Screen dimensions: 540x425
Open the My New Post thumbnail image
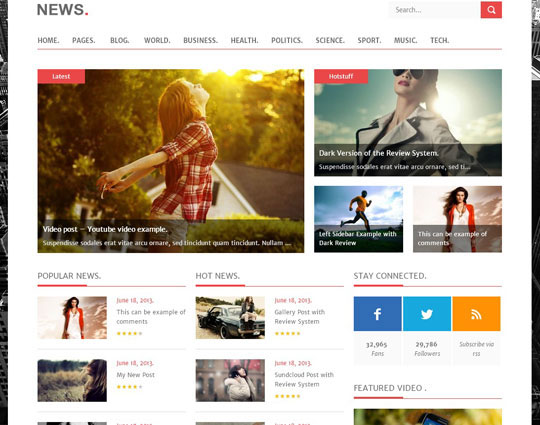[x=72, y=380]
